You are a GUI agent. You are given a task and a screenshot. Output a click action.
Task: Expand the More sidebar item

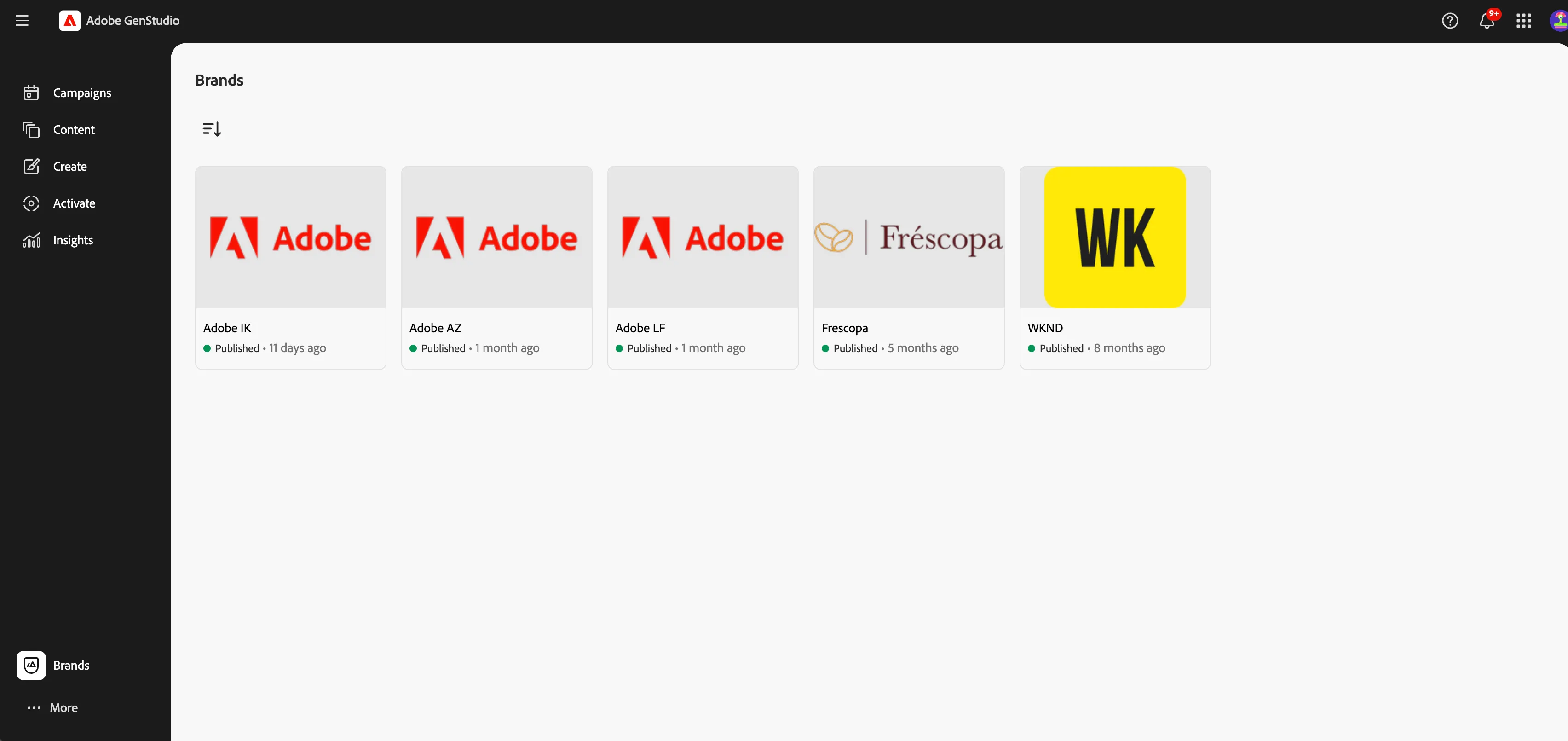pyautogui.click(x=63, y=707)
